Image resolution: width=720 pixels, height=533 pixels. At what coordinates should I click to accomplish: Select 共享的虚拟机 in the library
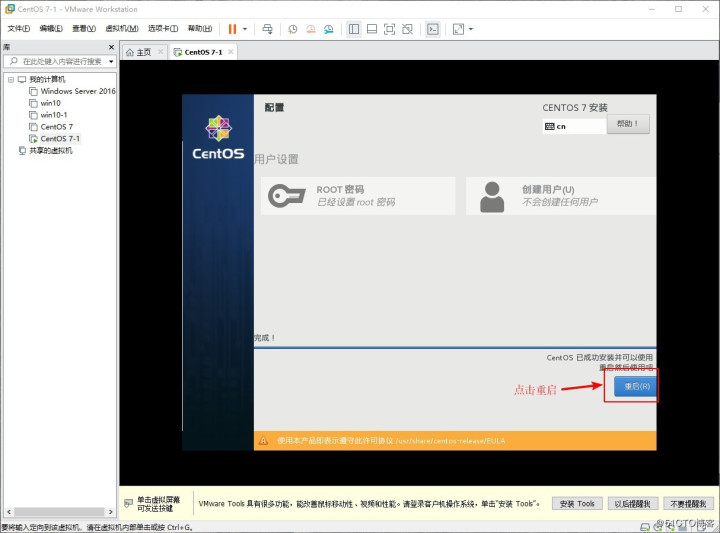pos(45,151)
